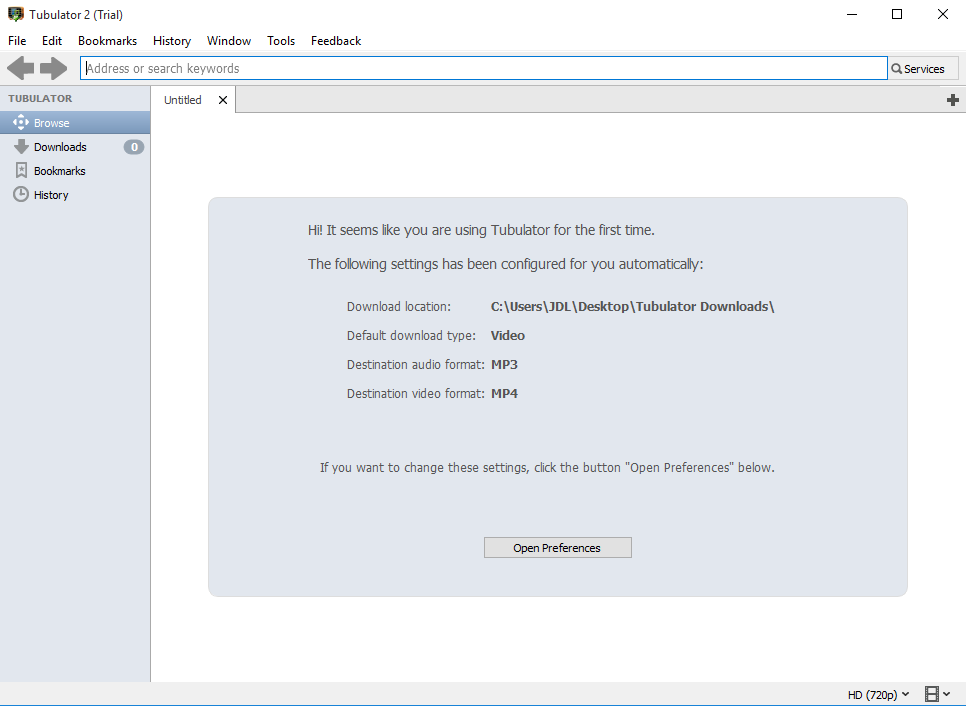Open Downloads in the sidebar
This screenshot has height=706, width=966.
coord(75,147)
